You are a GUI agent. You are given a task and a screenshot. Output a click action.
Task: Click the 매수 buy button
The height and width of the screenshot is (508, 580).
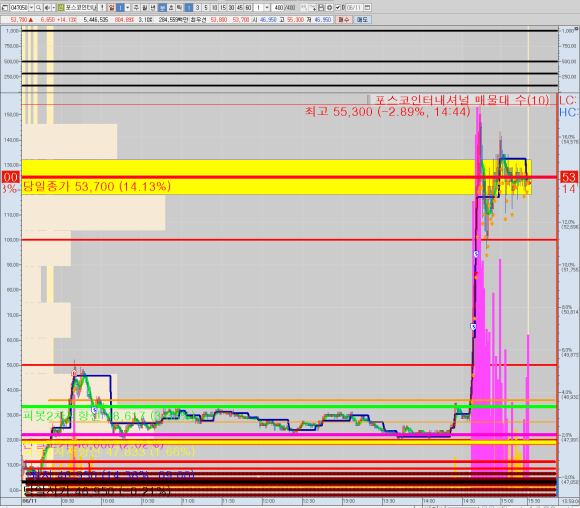click(x=344, y=20)
